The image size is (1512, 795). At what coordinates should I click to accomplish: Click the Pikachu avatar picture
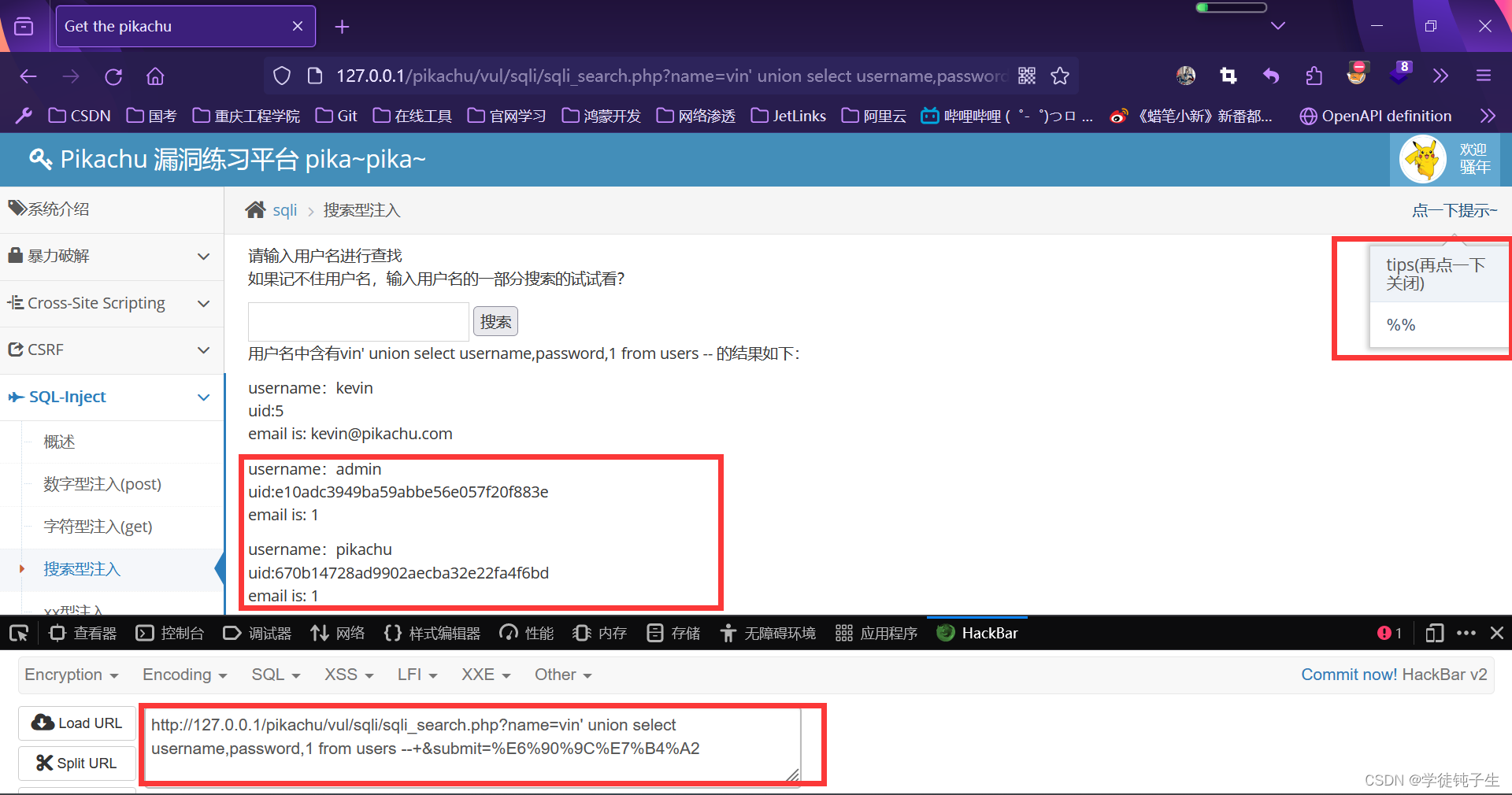point(1423,159)
